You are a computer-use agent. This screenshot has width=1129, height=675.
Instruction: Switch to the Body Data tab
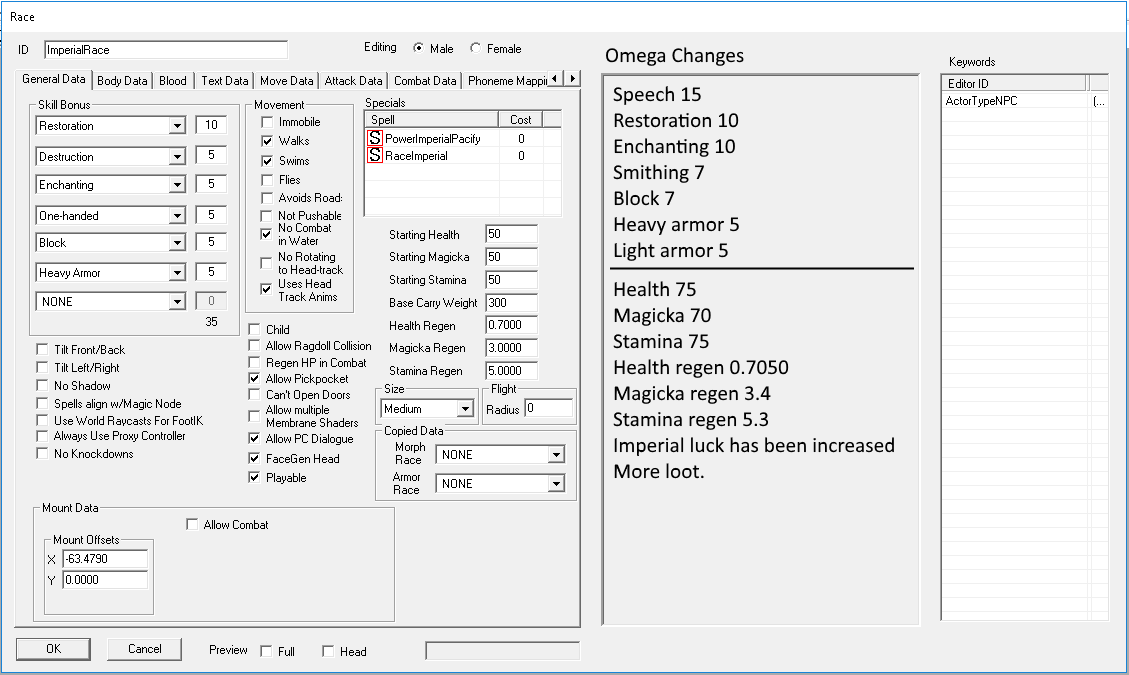(122, 81)
